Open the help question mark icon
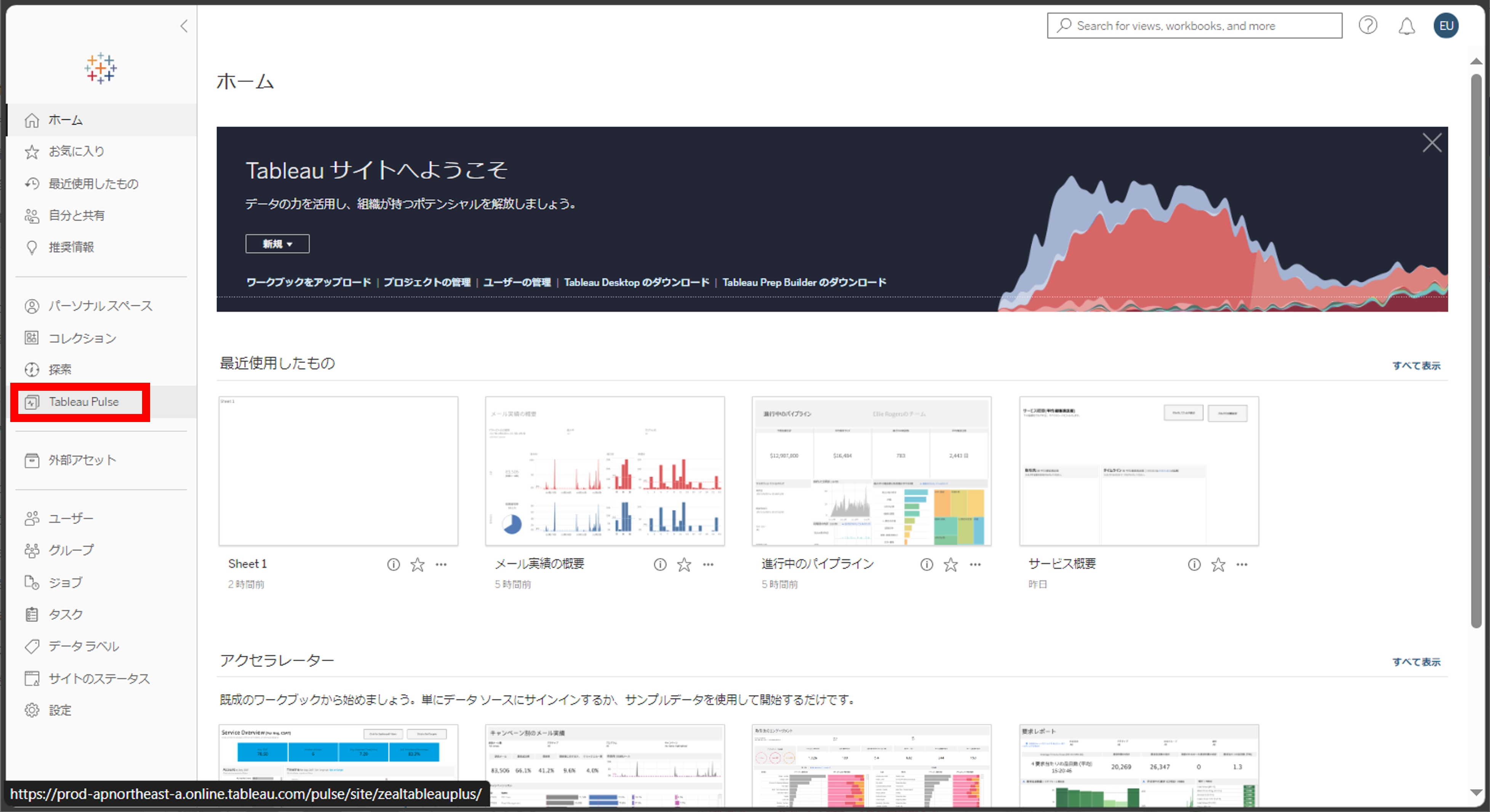 (x=1368, y=26)
